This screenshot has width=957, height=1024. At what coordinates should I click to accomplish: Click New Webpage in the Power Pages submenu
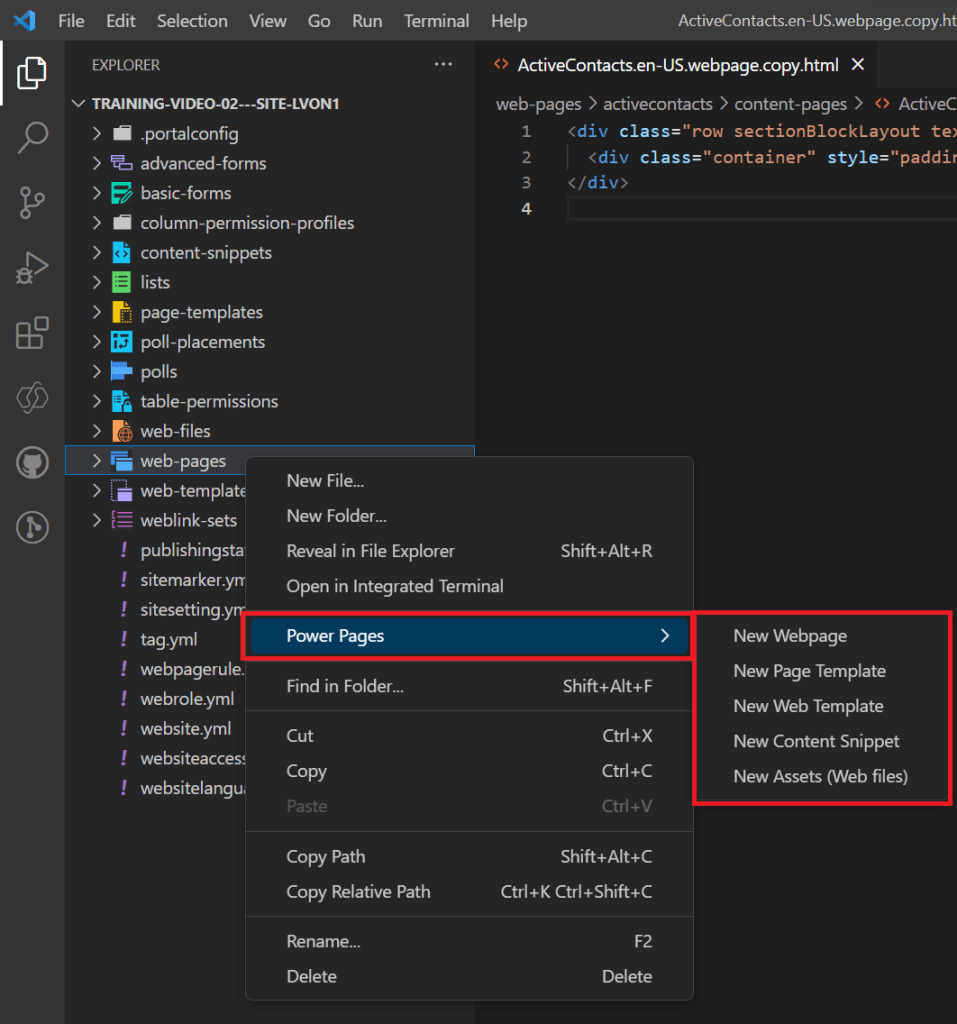[789, 635]
